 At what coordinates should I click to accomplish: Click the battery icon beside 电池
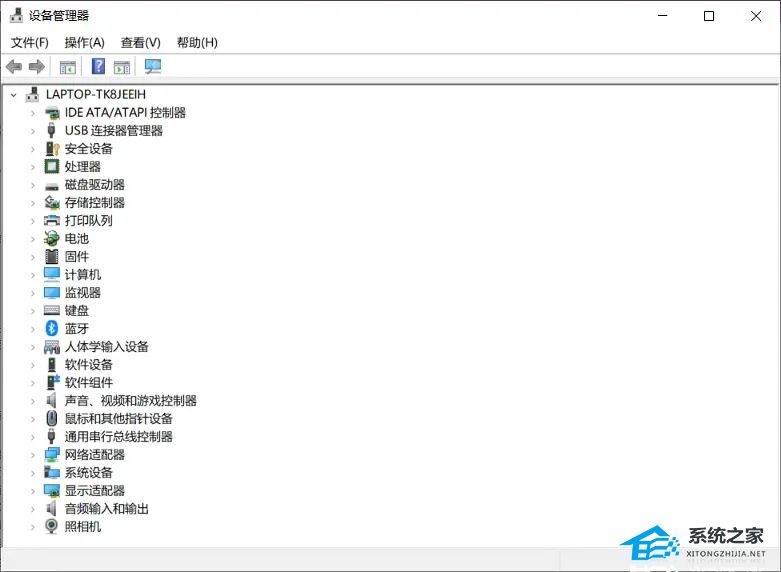52,239
